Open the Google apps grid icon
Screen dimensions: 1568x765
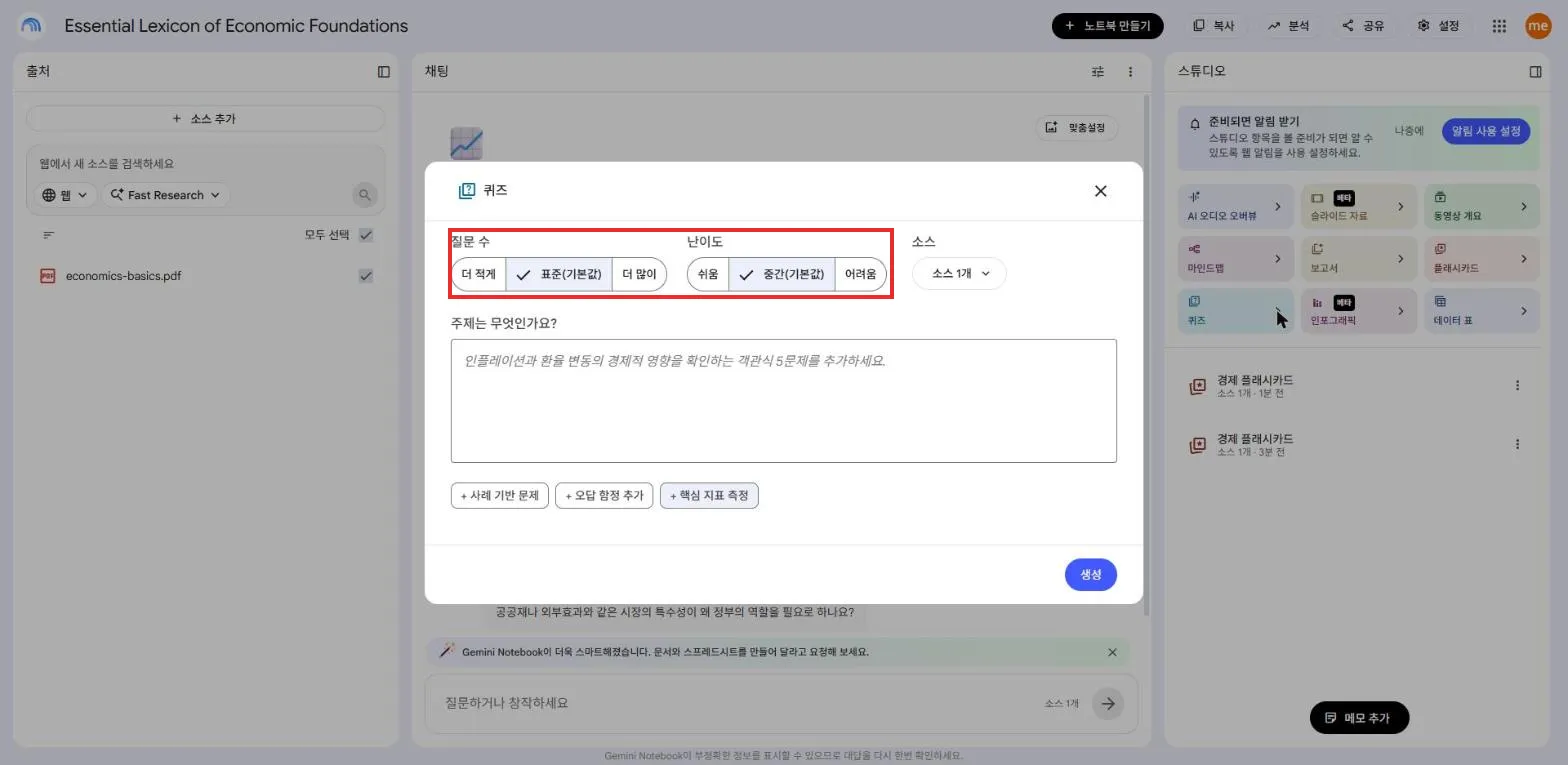point(1499,26)
